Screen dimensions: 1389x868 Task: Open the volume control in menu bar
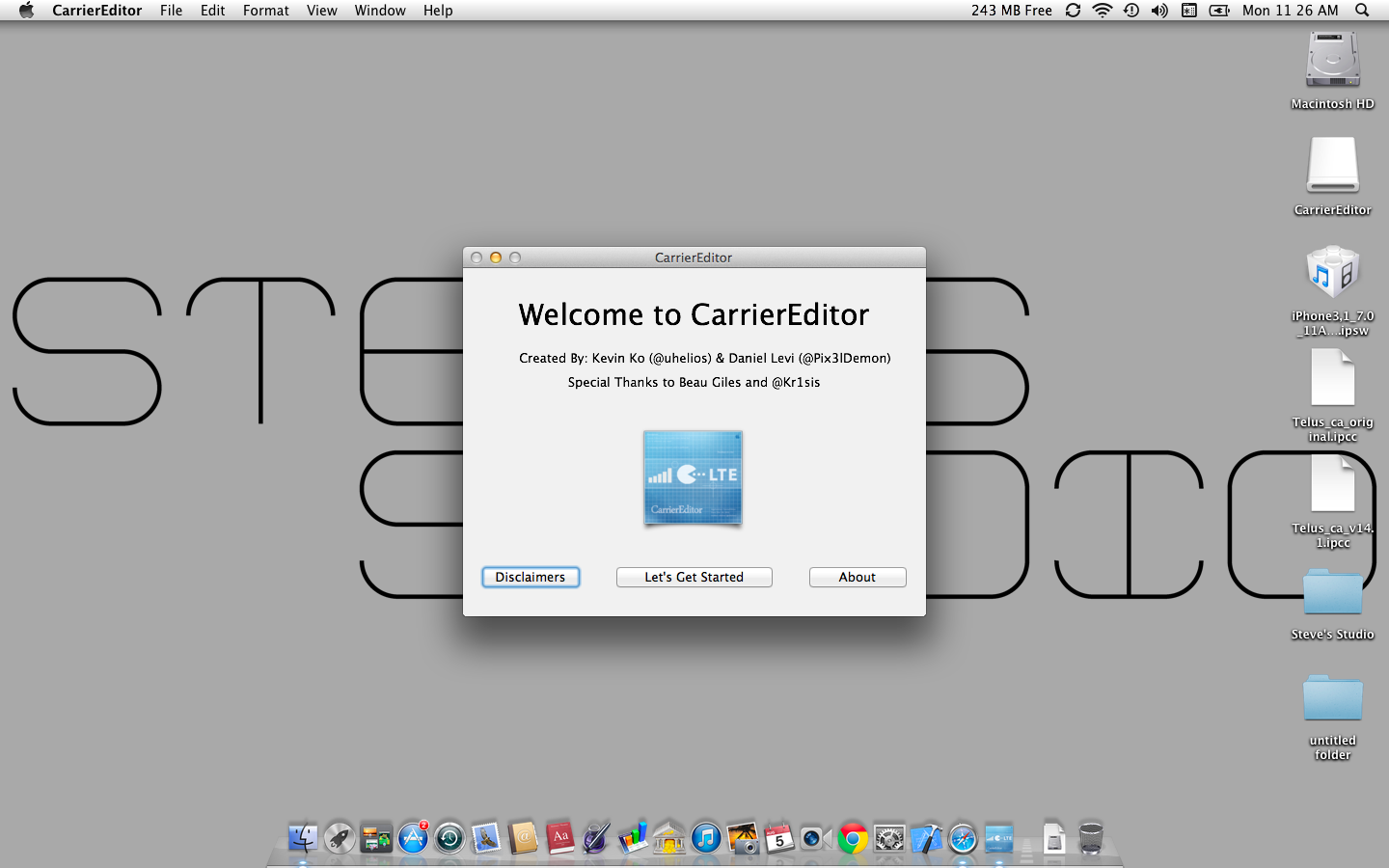tap(1159, 11)
